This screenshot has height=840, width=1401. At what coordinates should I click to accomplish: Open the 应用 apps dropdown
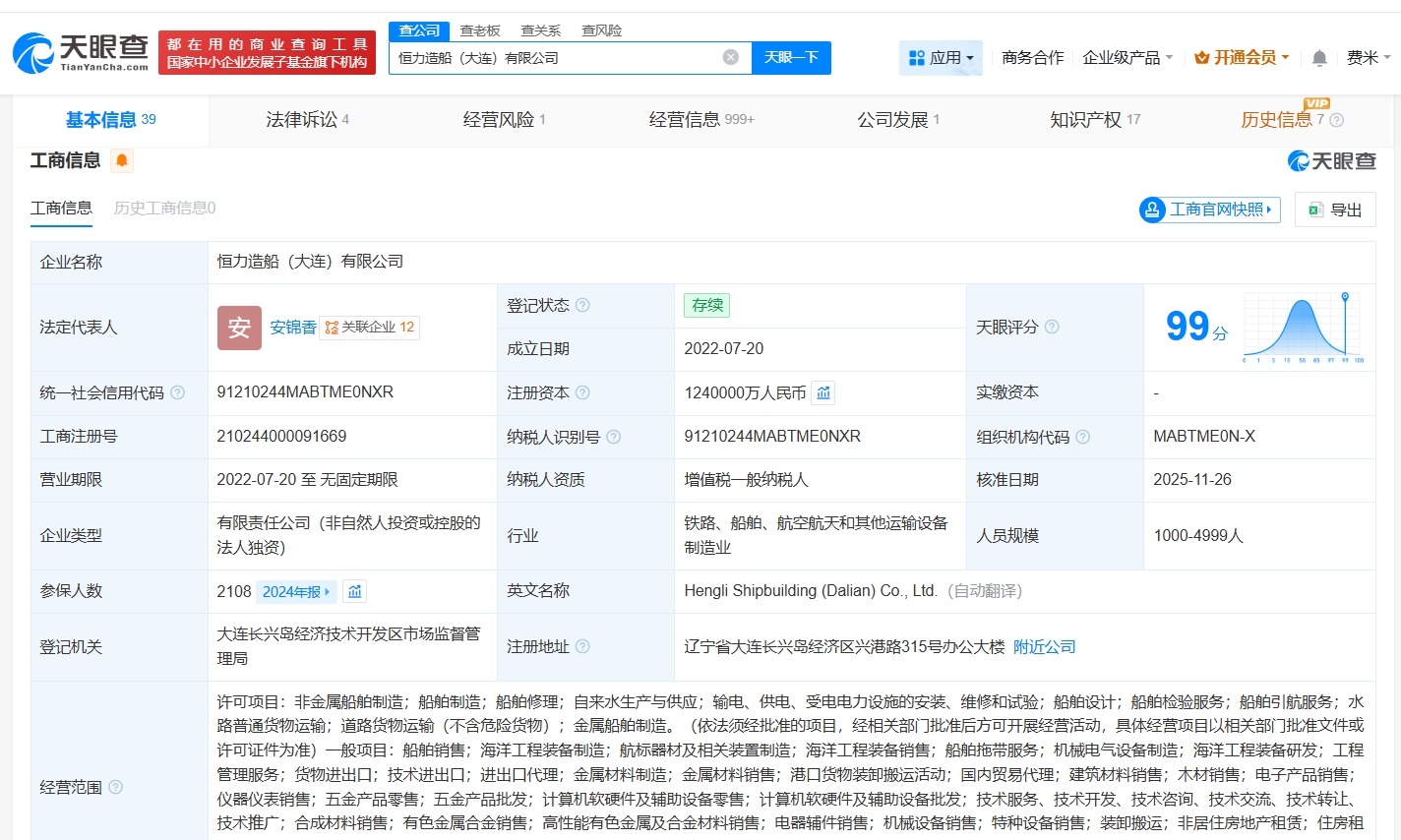pos(940,57)
